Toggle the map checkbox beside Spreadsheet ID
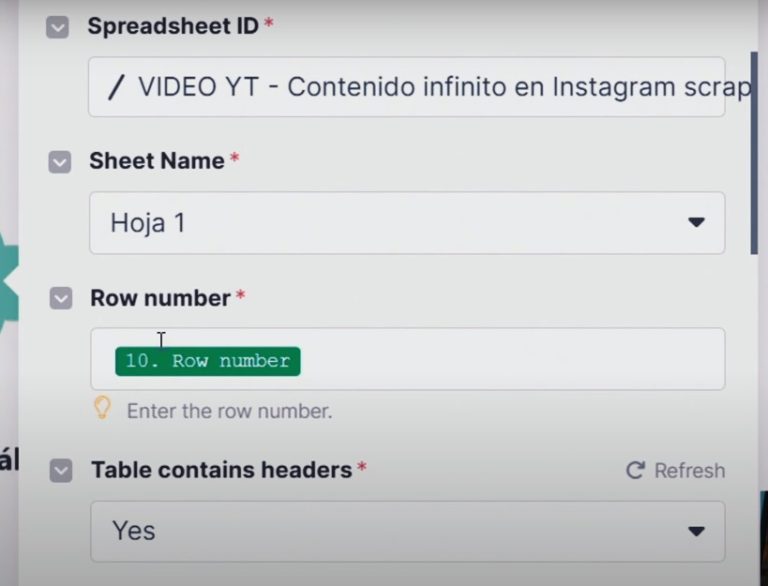The image size is (768, 586). coord(58,27)
